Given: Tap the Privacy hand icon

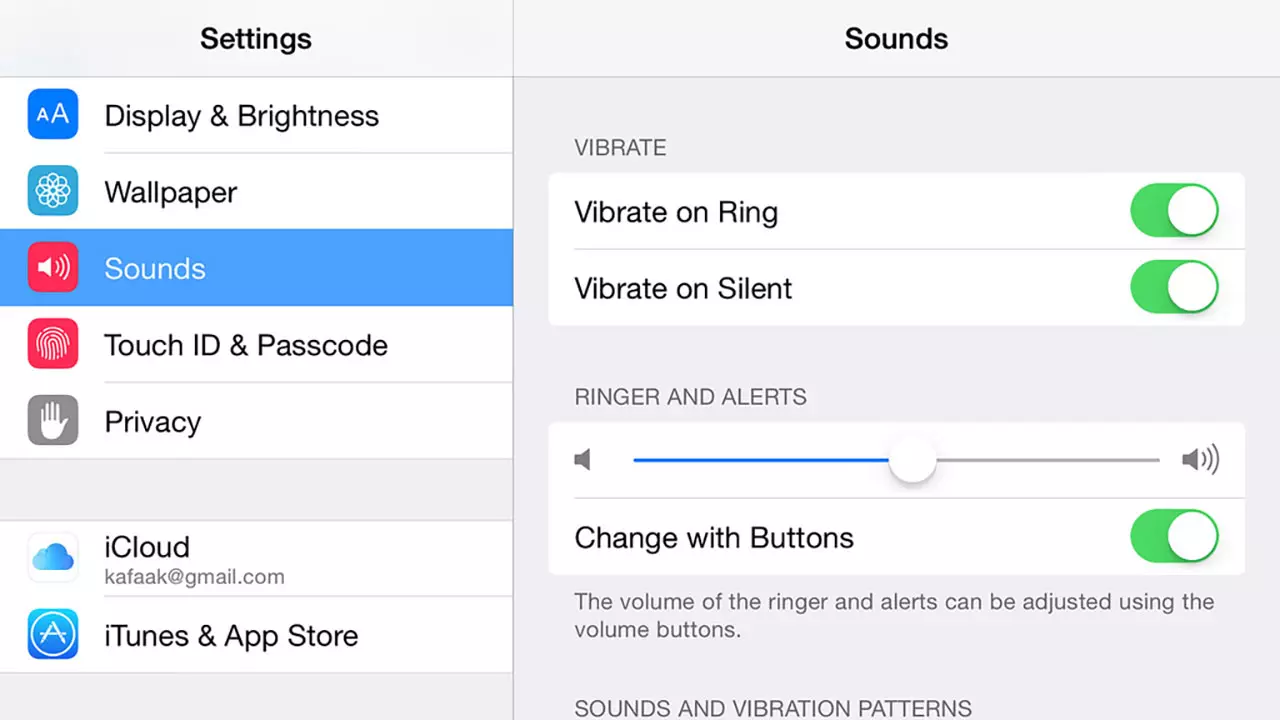Looking at the screenshot, I should (x=53, y=420).
